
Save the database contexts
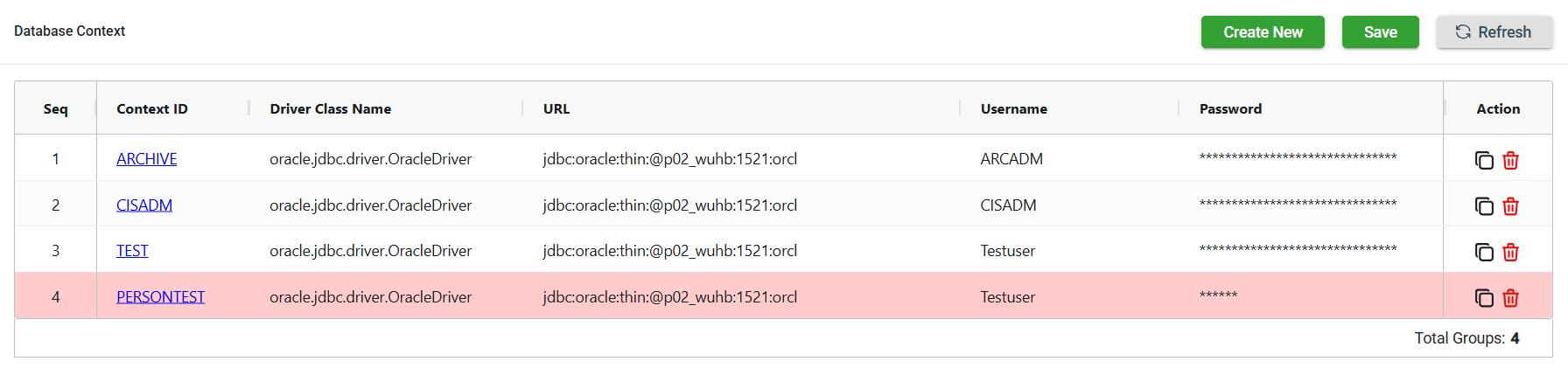click(1380, 32)
